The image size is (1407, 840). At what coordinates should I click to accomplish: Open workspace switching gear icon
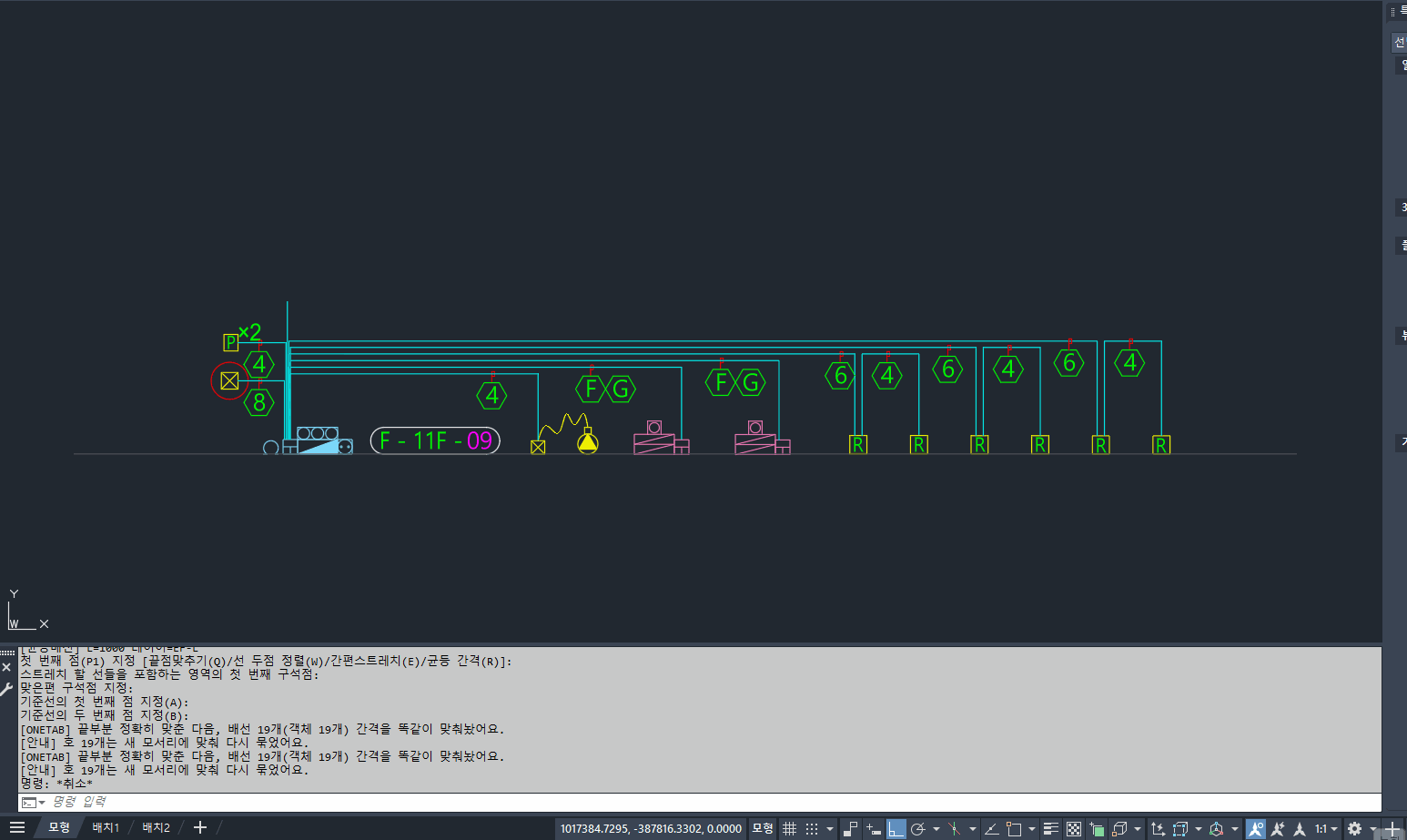click(1354, 828)
